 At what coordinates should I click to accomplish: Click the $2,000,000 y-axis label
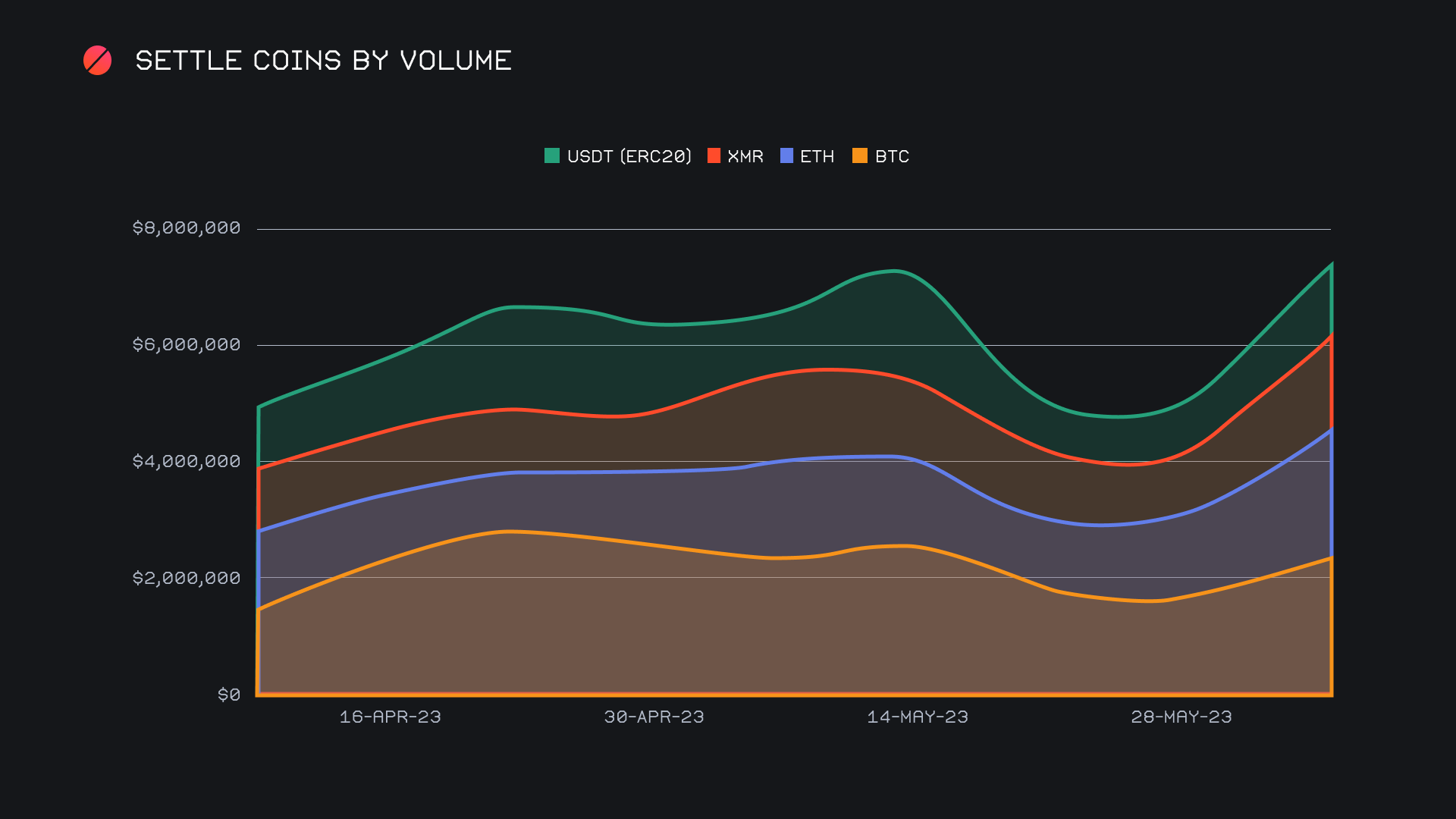187,579
